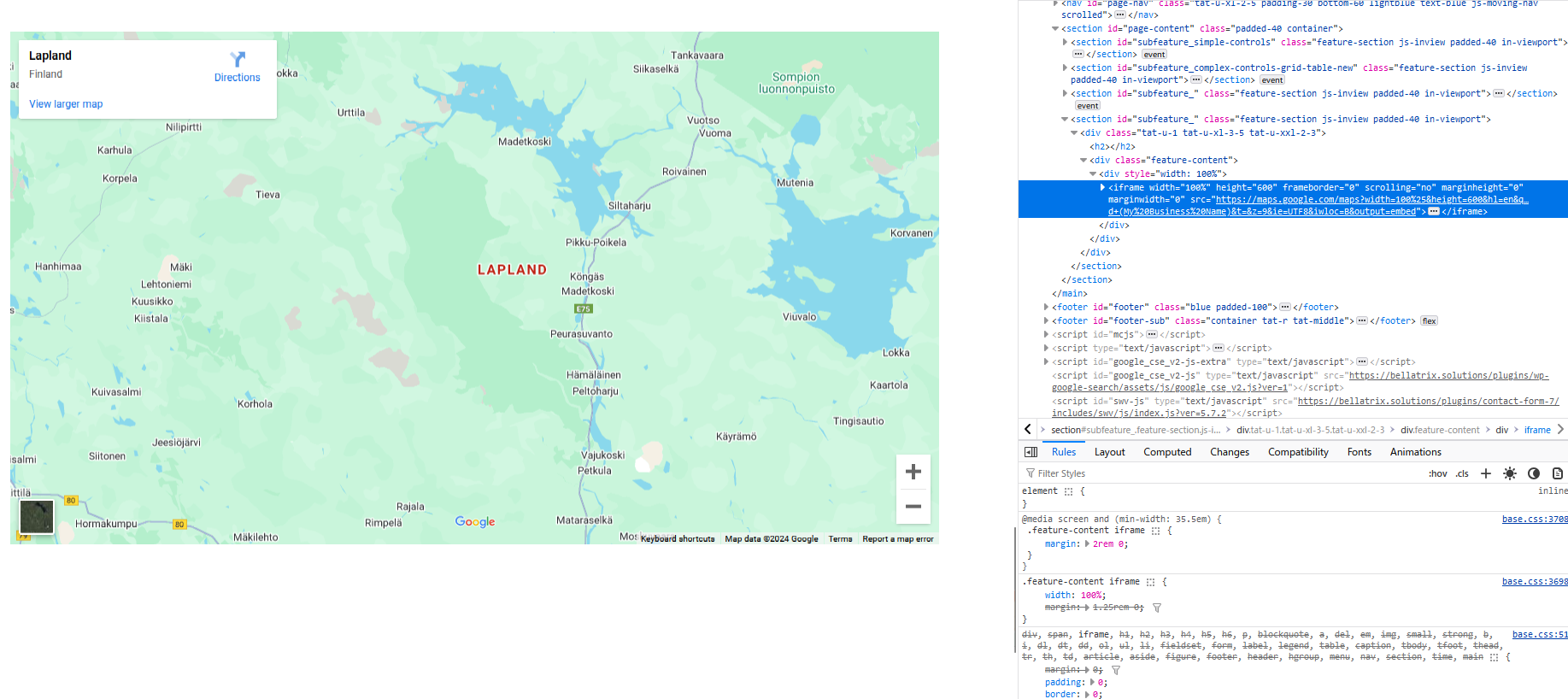
Task: Toggle the 3-pane inspector layout icon
Action: click(1031, 452)
